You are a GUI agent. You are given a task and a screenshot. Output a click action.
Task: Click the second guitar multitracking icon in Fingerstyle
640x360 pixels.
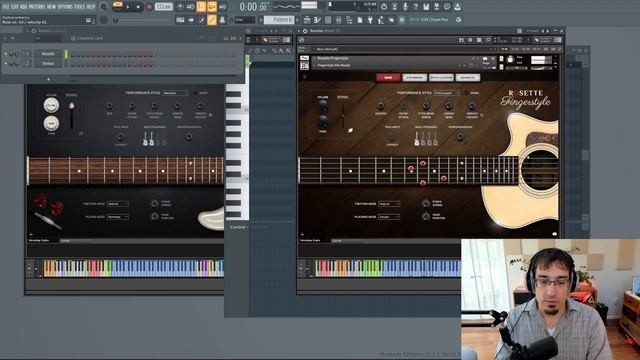click(x=423, y=139)
